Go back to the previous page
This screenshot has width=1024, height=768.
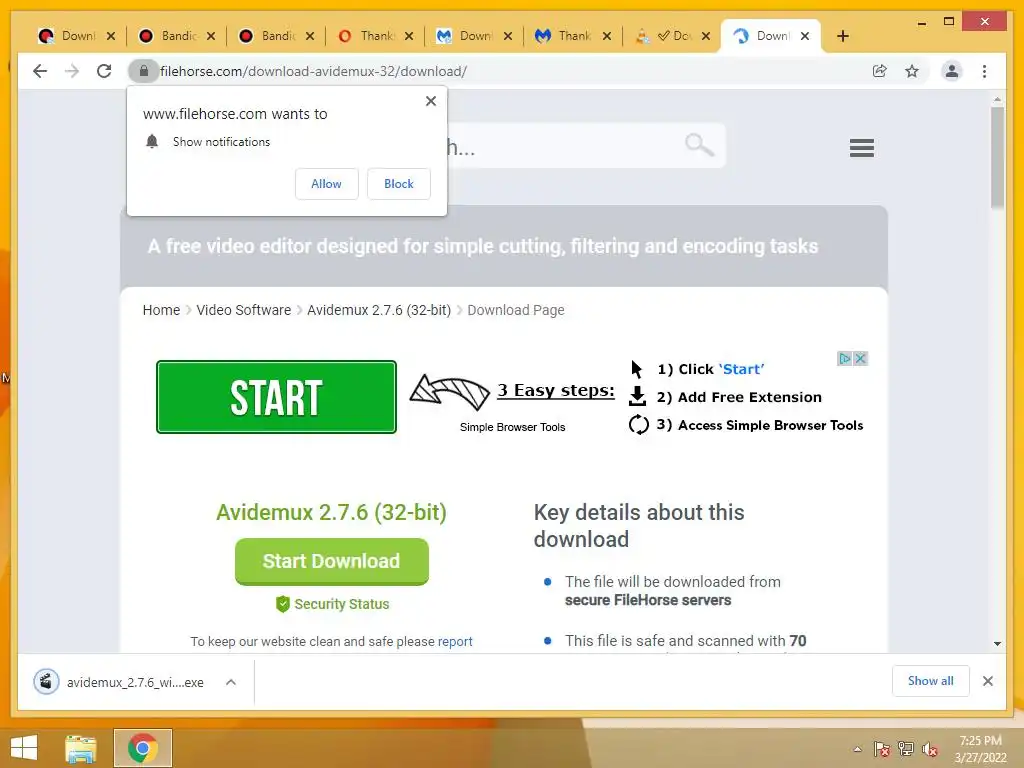[40, 71]
